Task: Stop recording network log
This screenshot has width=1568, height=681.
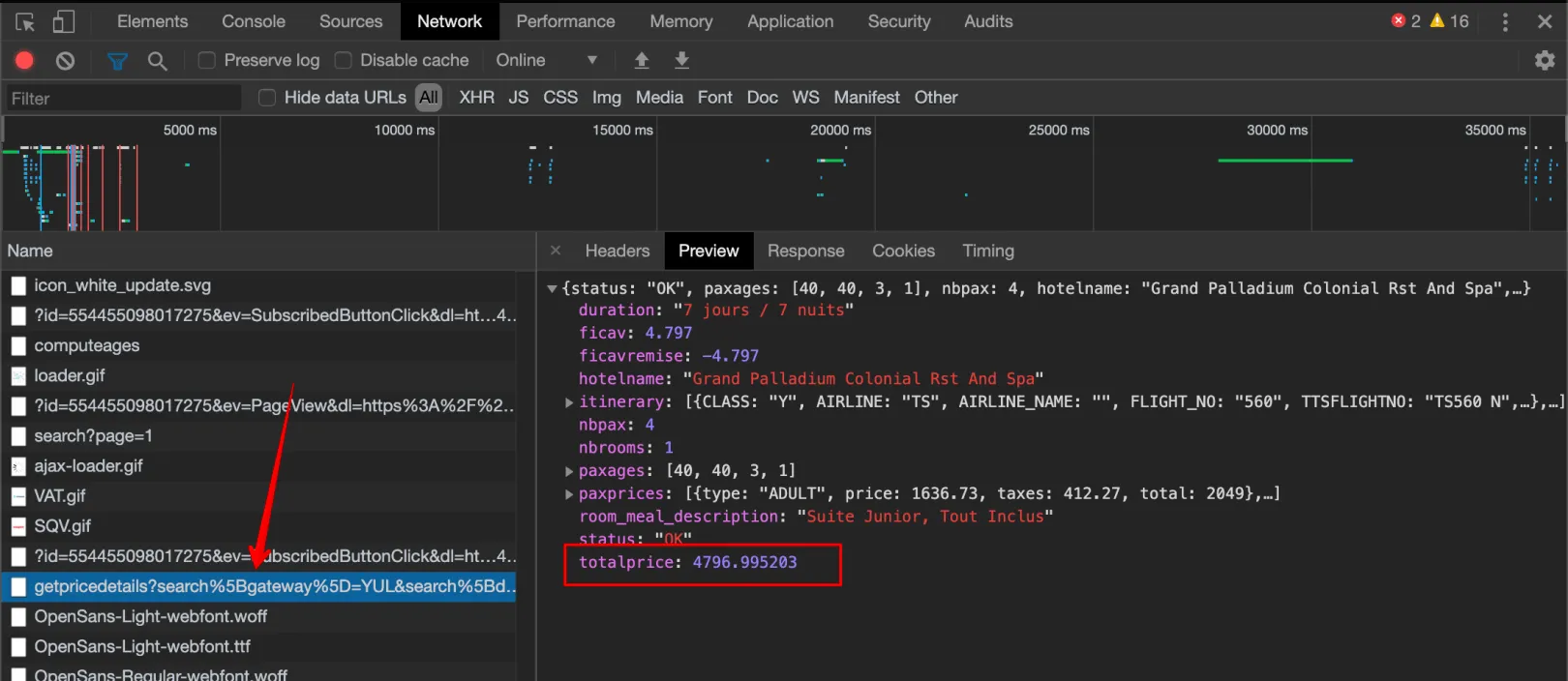Action: point(24,60)
